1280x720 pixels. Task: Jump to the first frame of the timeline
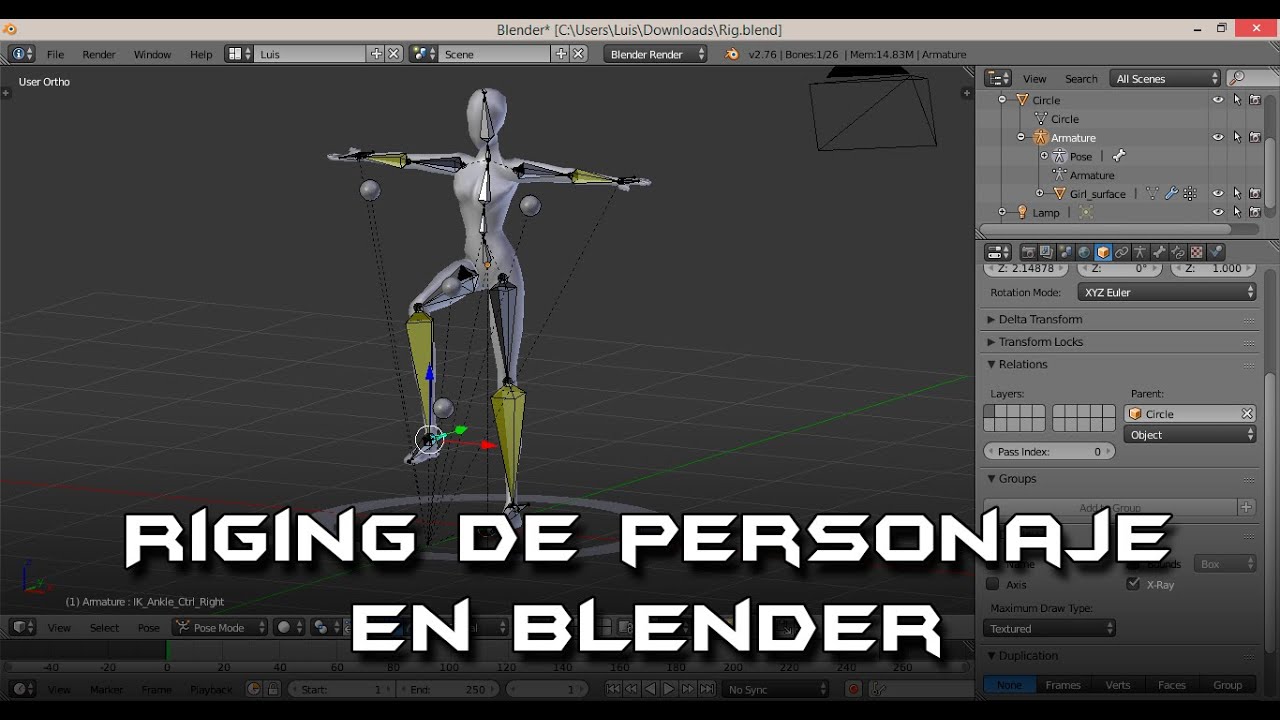[613, 689]
